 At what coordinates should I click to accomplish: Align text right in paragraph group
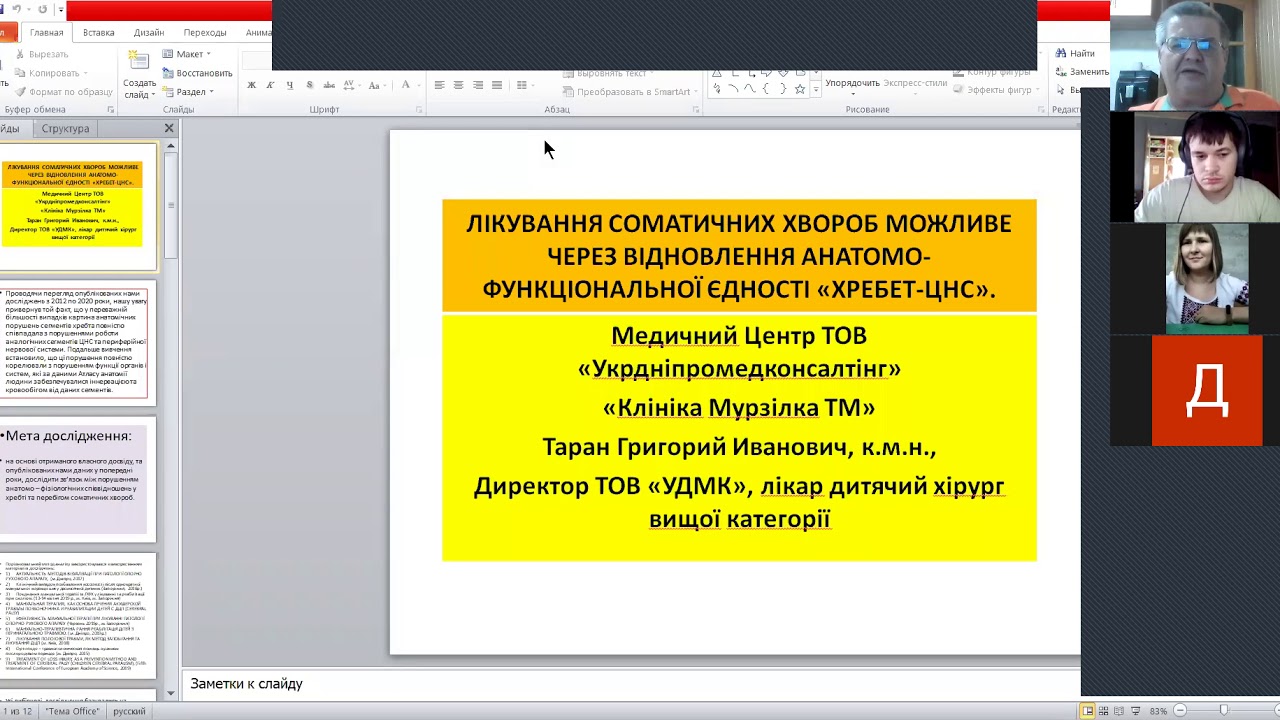[x=478, y=85]
